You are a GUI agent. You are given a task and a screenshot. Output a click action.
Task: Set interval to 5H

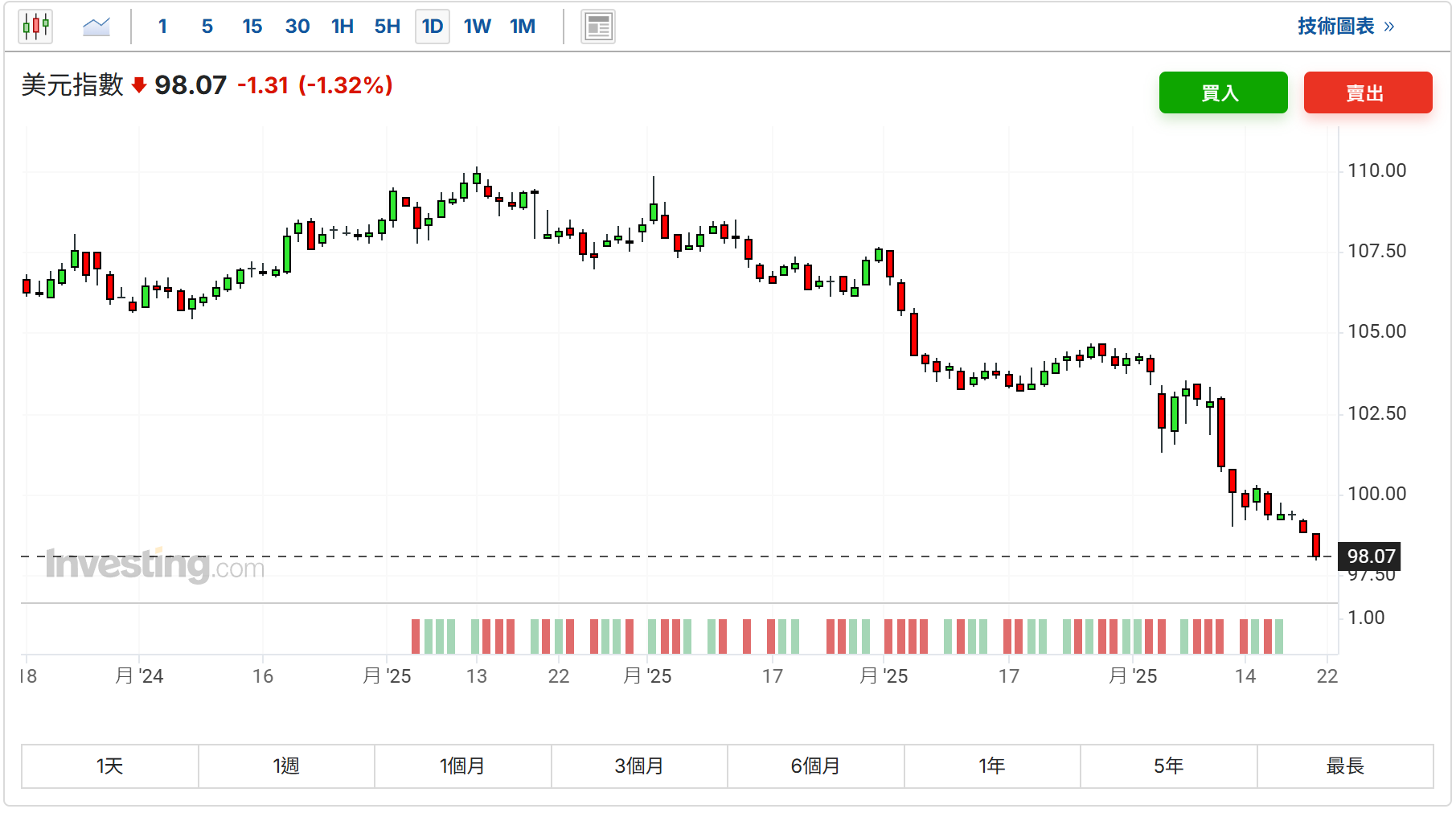(x=388, y=27)
